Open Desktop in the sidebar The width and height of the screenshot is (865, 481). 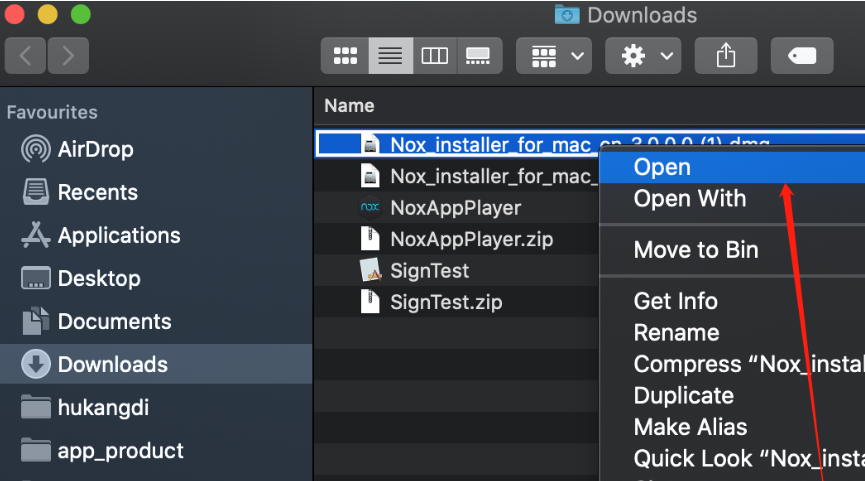pos(156,279)
